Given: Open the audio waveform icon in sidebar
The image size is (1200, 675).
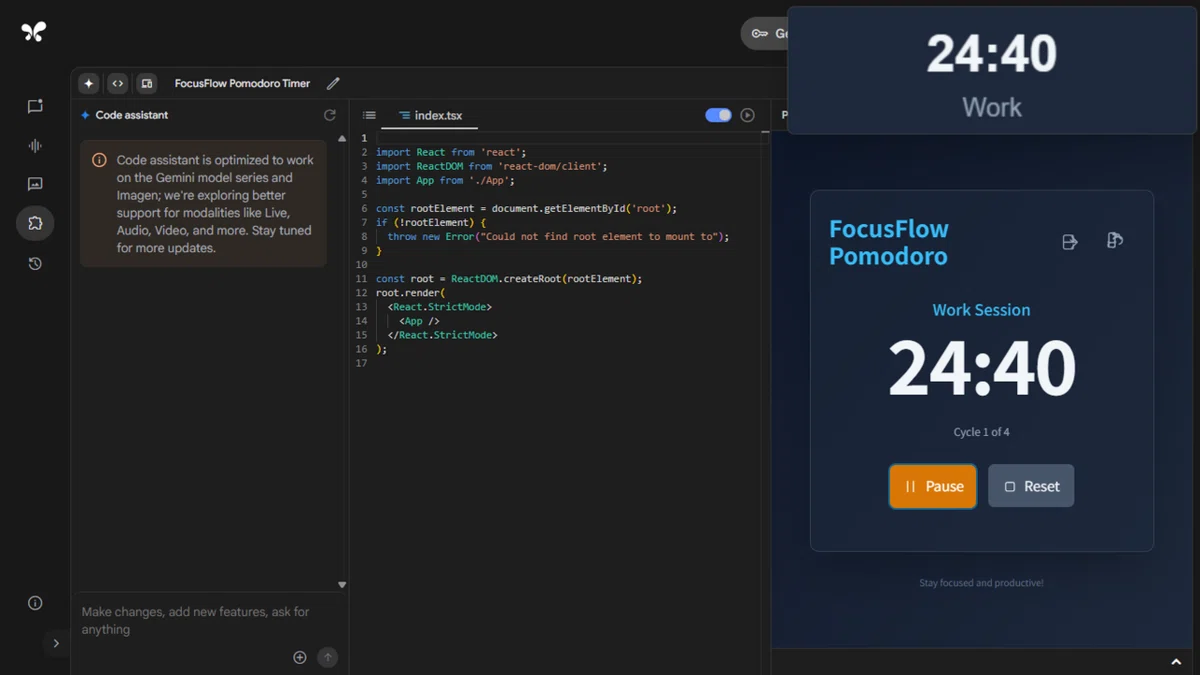Looking at the screenshot, I should click(x=35, y=145).
